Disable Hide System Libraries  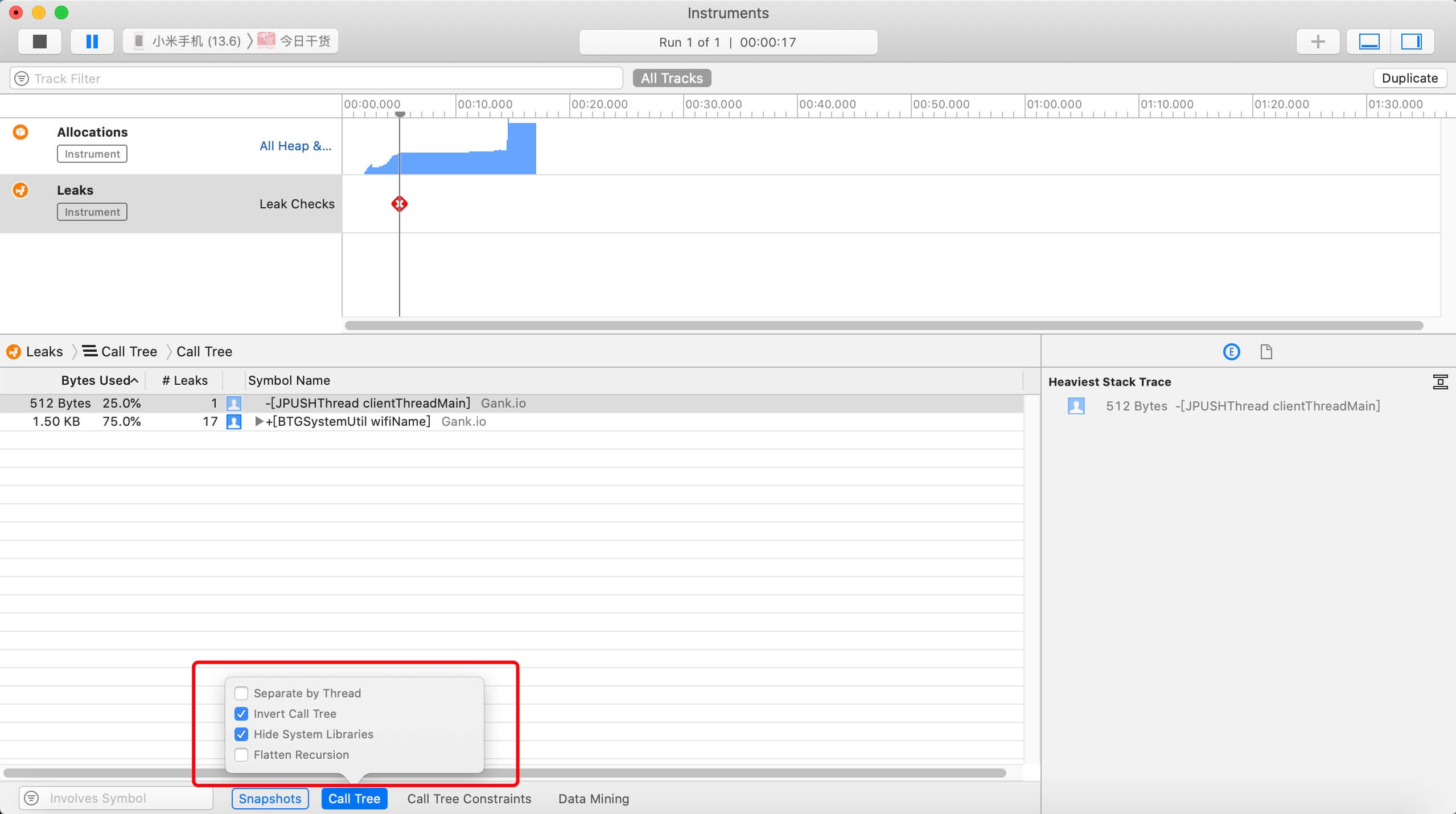point(241,734)
